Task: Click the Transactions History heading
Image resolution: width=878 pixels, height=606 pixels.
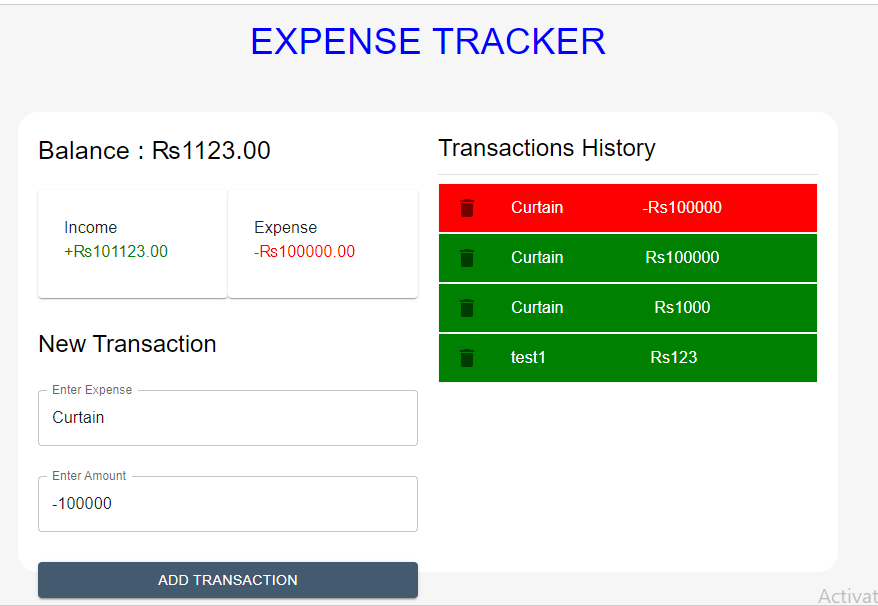Action: [546, 147]
